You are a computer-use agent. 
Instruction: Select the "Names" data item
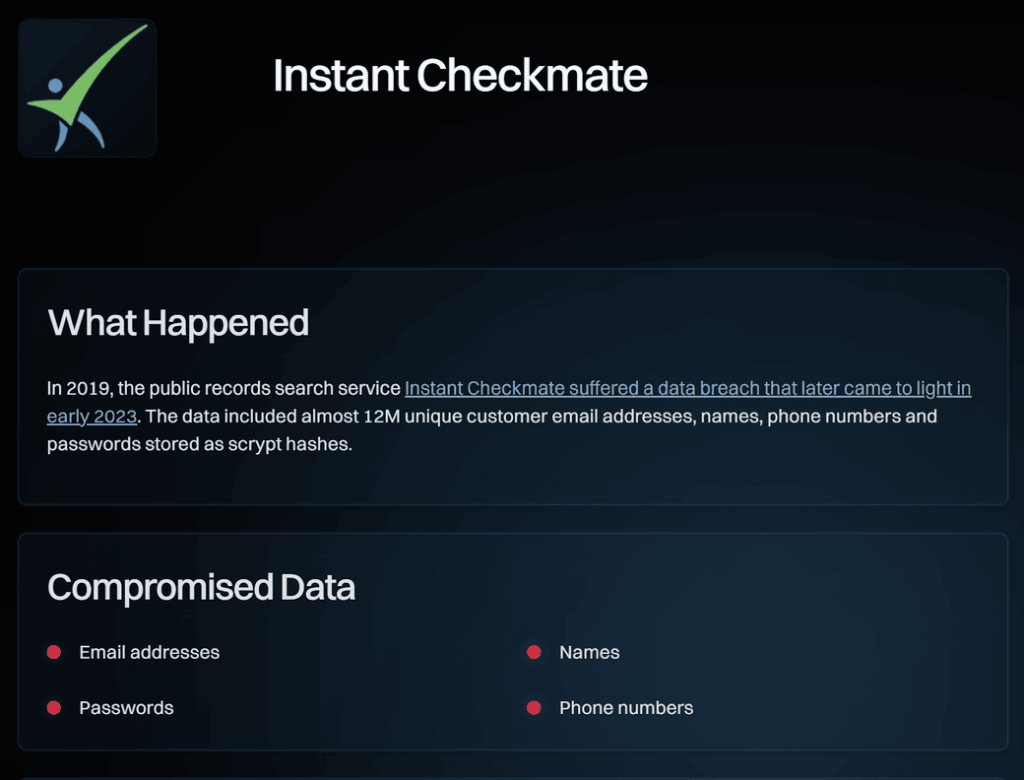pyautogui.click(x=589, y=653)
